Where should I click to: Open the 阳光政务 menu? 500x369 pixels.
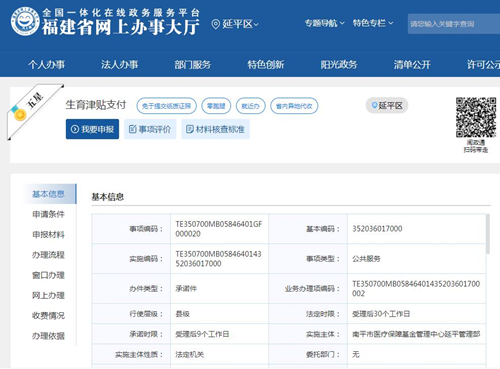339,64
